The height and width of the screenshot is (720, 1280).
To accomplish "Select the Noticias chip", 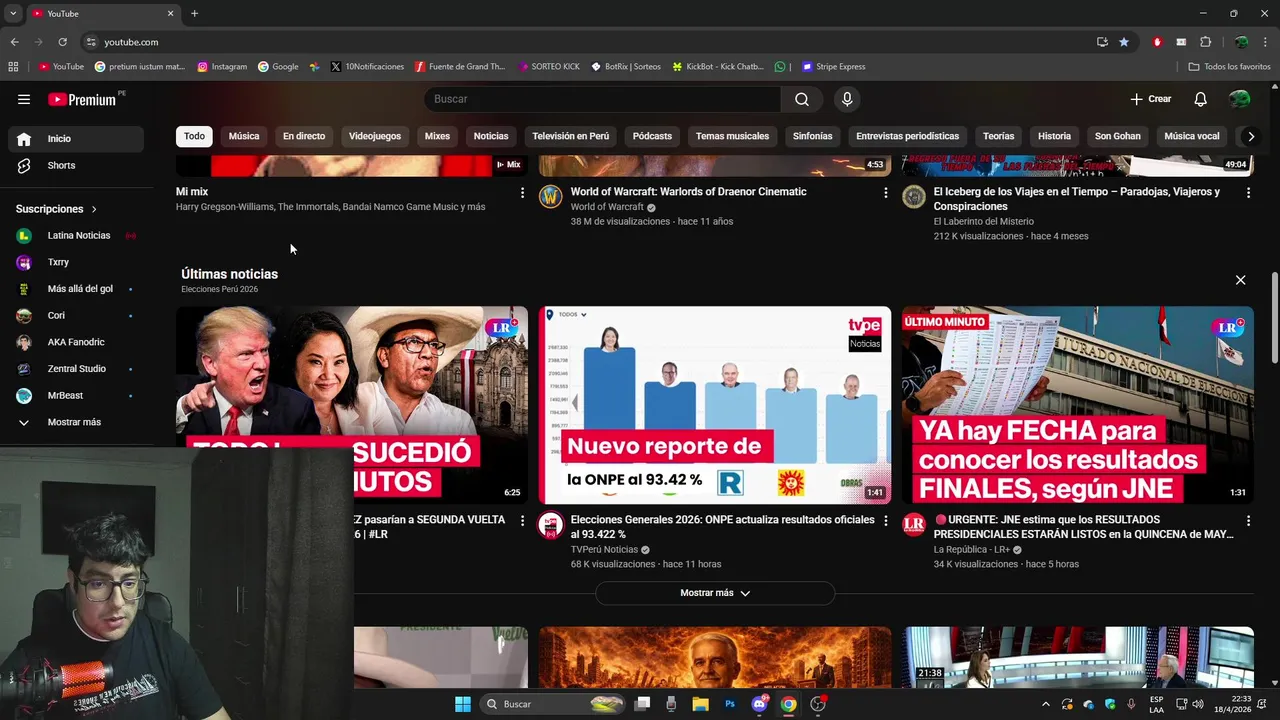I will pyautogui.click(x=491, y=136).
